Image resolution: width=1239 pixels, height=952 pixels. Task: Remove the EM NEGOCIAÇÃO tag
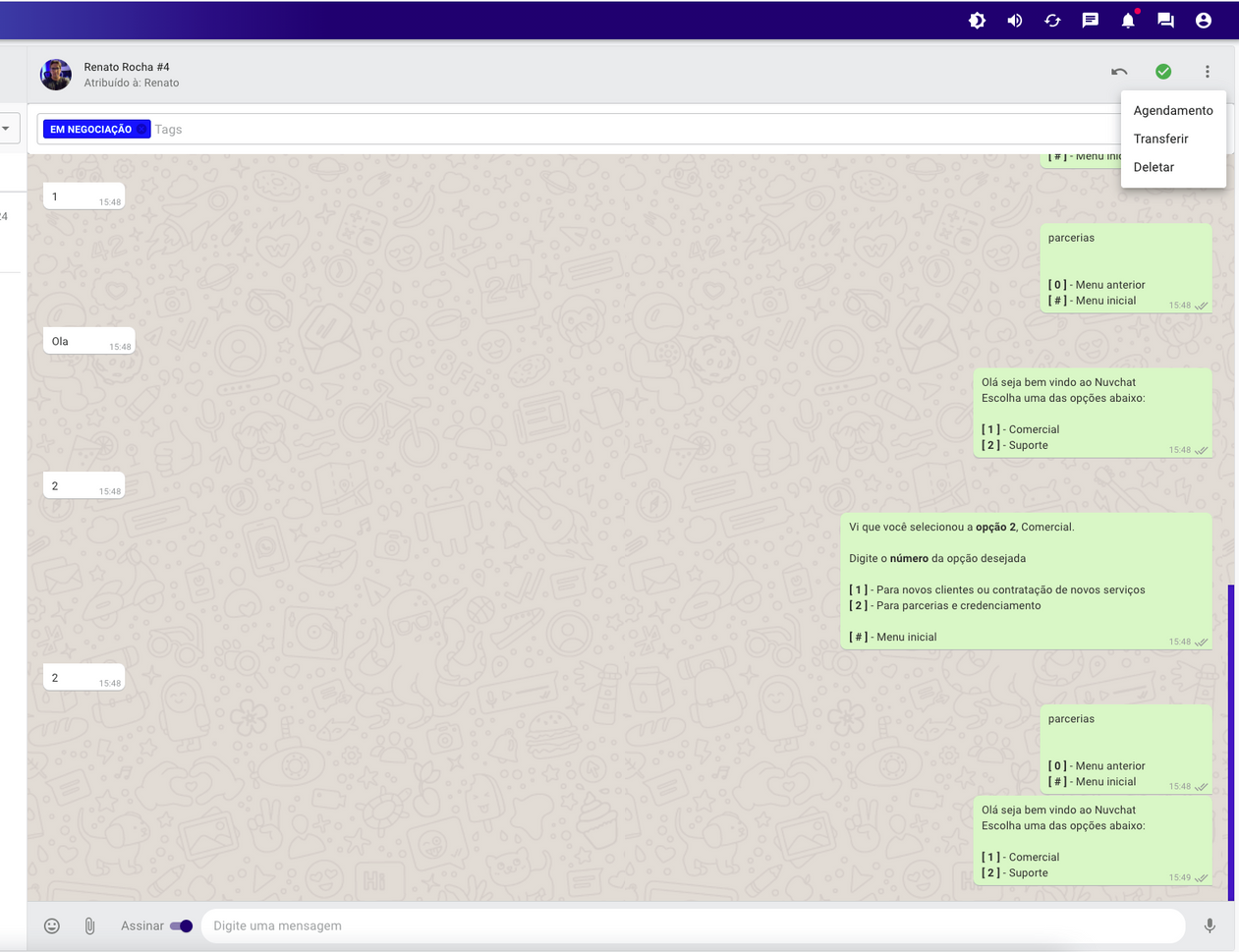142,130
